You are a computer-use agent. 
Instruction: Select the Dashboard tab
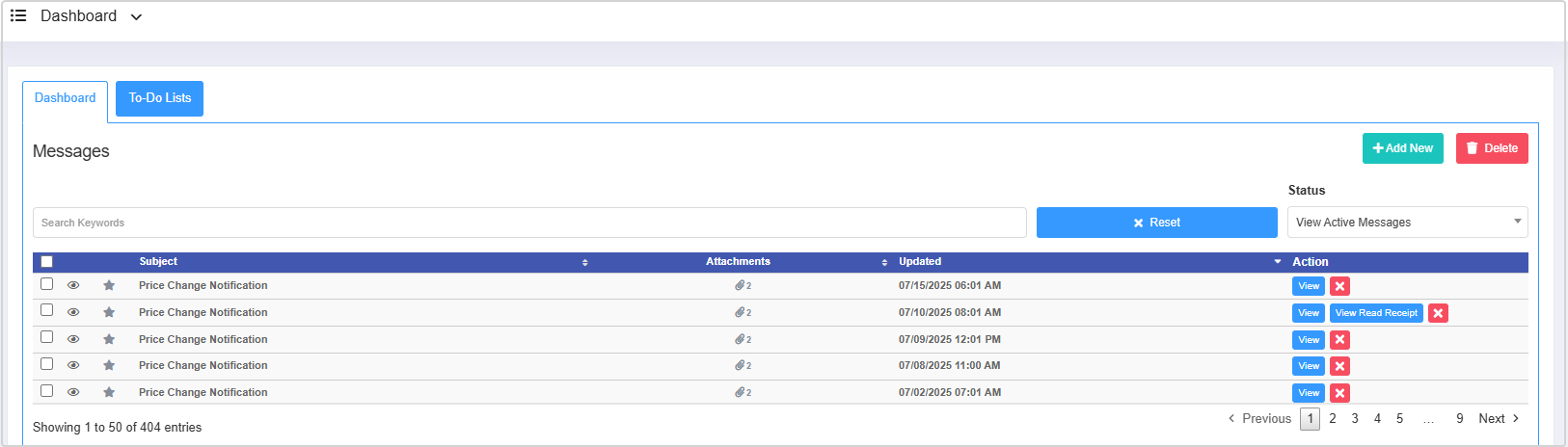click(x=65, y=98)
